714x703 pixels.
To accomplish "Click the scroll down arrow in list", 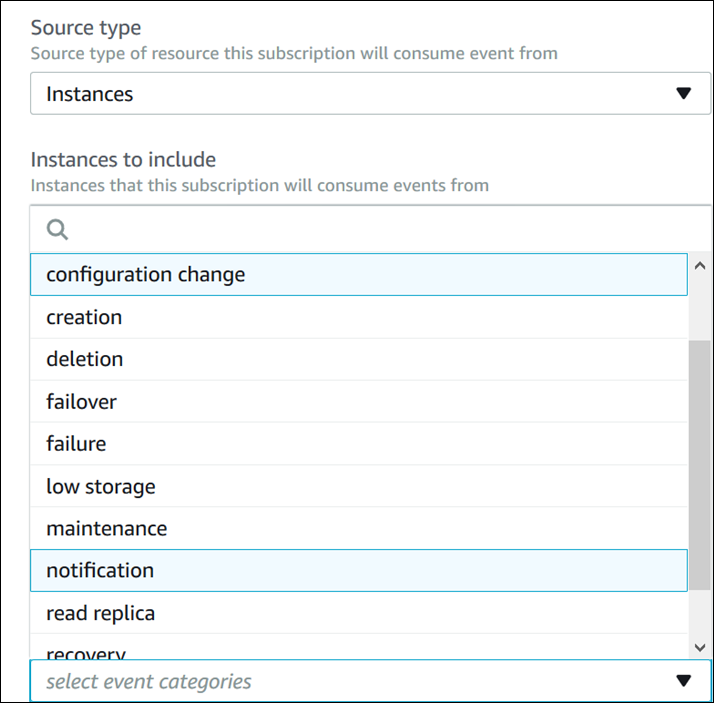I will 700,648.
